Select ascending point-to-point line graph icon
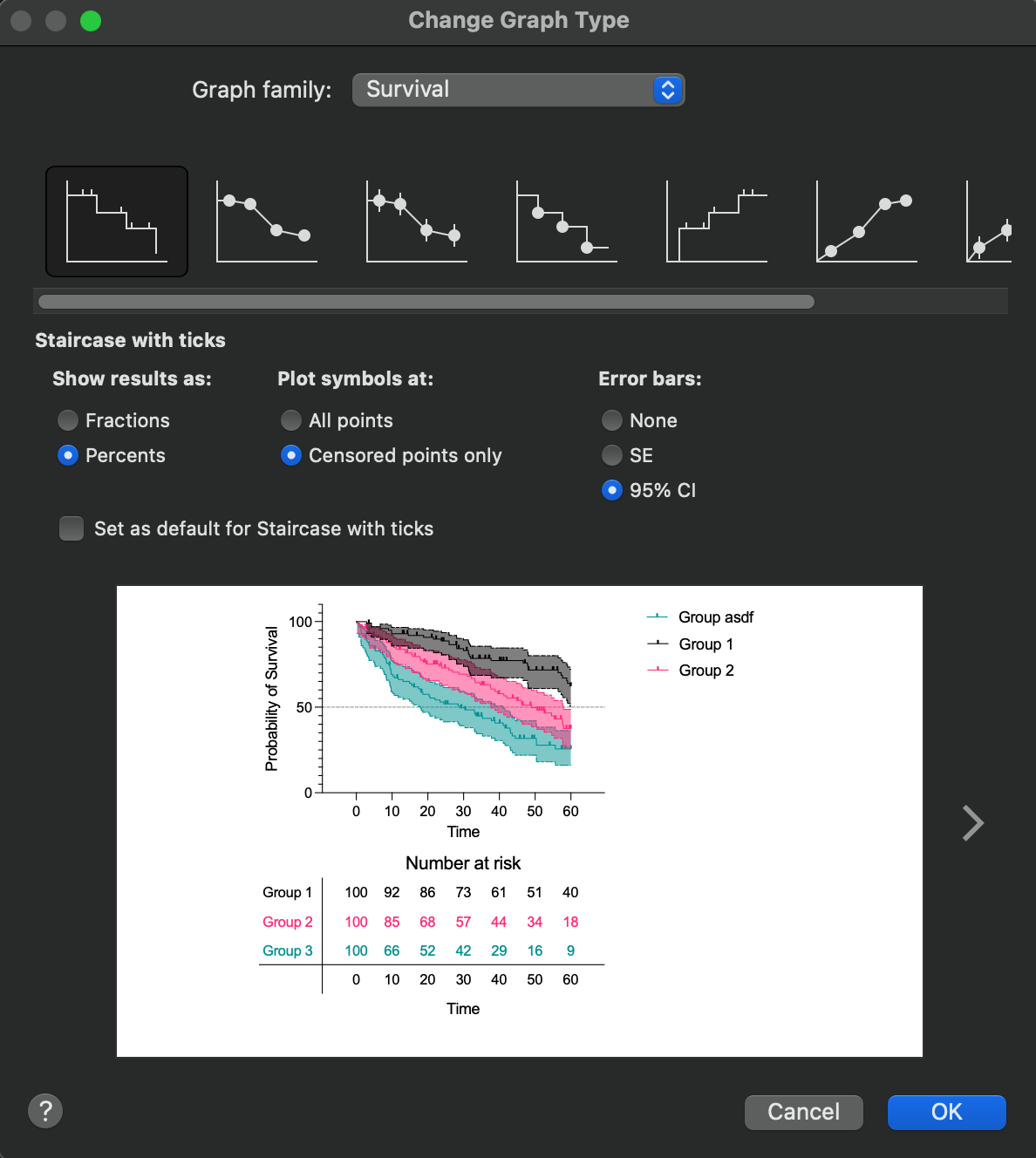Viewport: 1036px width, 1158px height. tap(866, 221)
